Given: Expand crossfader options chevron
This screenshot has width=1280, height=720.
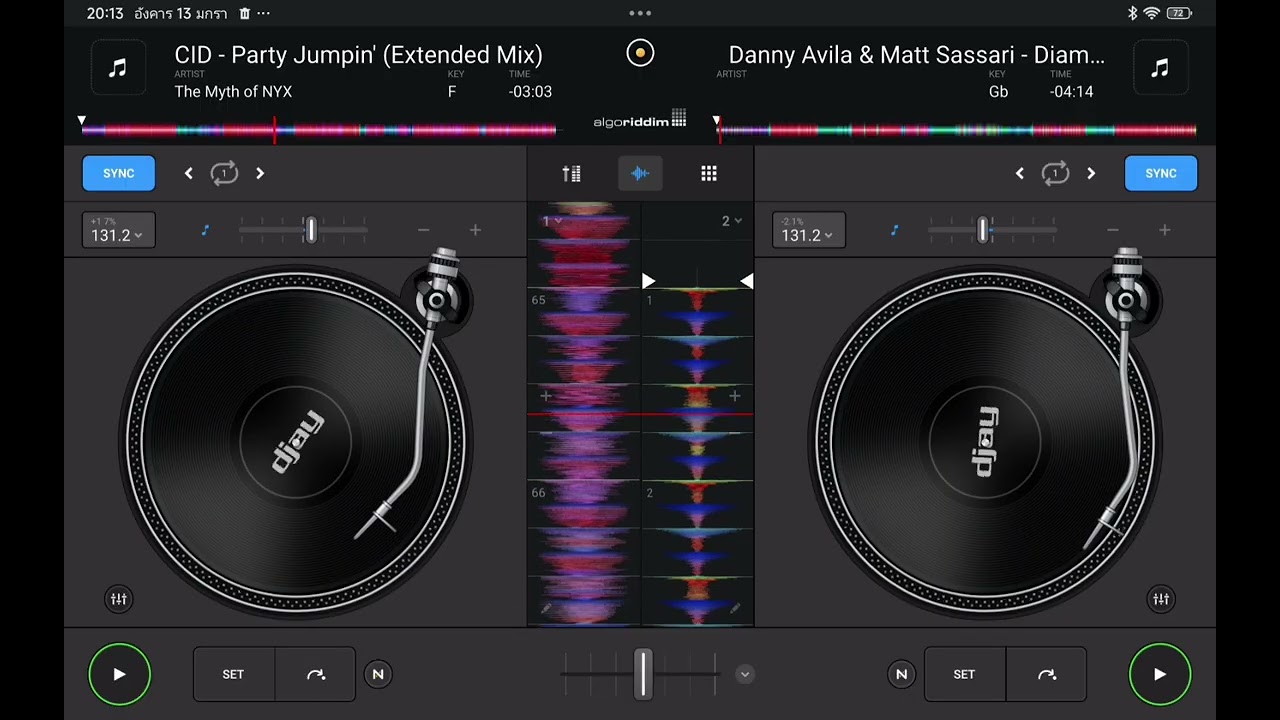Looking at the screenshot, I should [744, 674].
